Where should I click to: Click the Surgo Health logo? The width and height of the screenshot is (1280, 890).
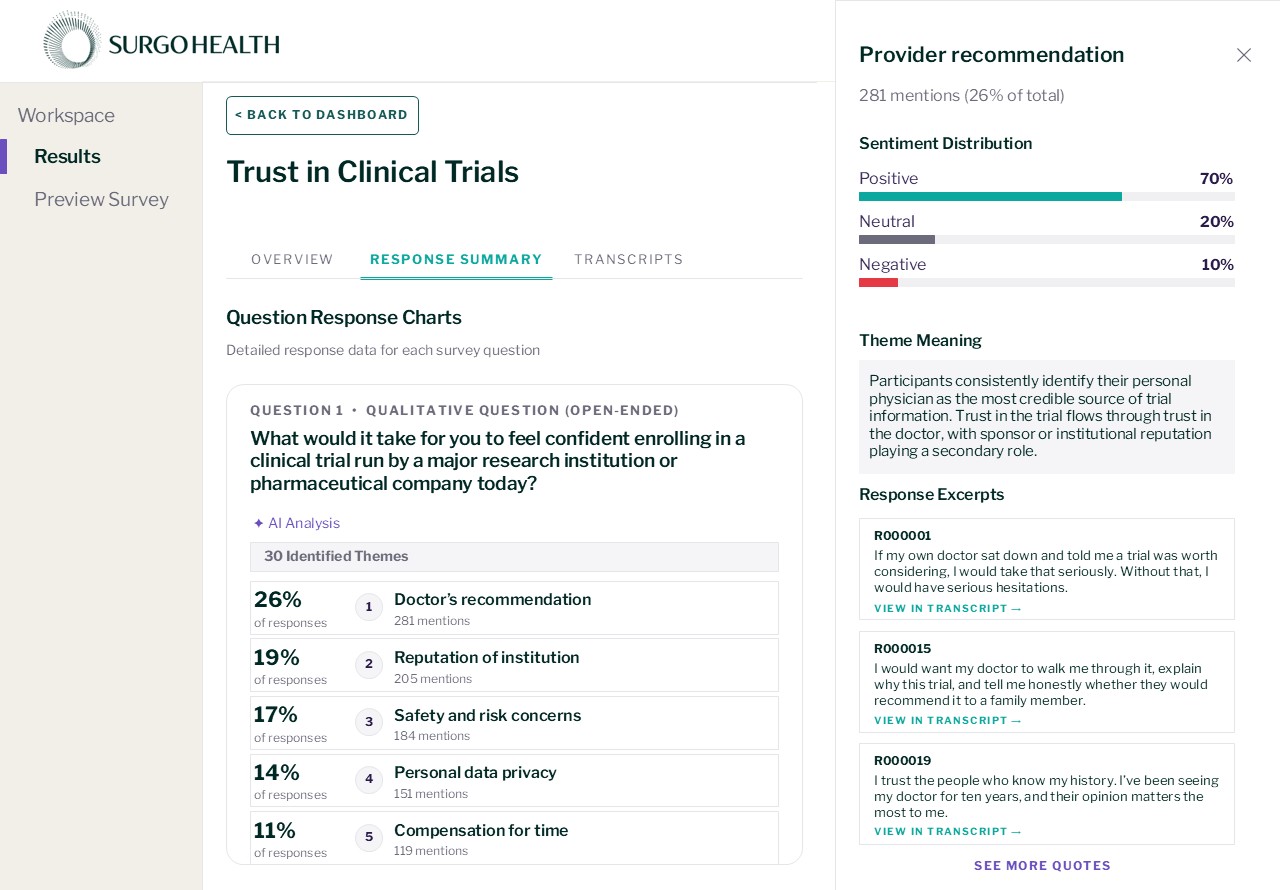pos(161,41)
